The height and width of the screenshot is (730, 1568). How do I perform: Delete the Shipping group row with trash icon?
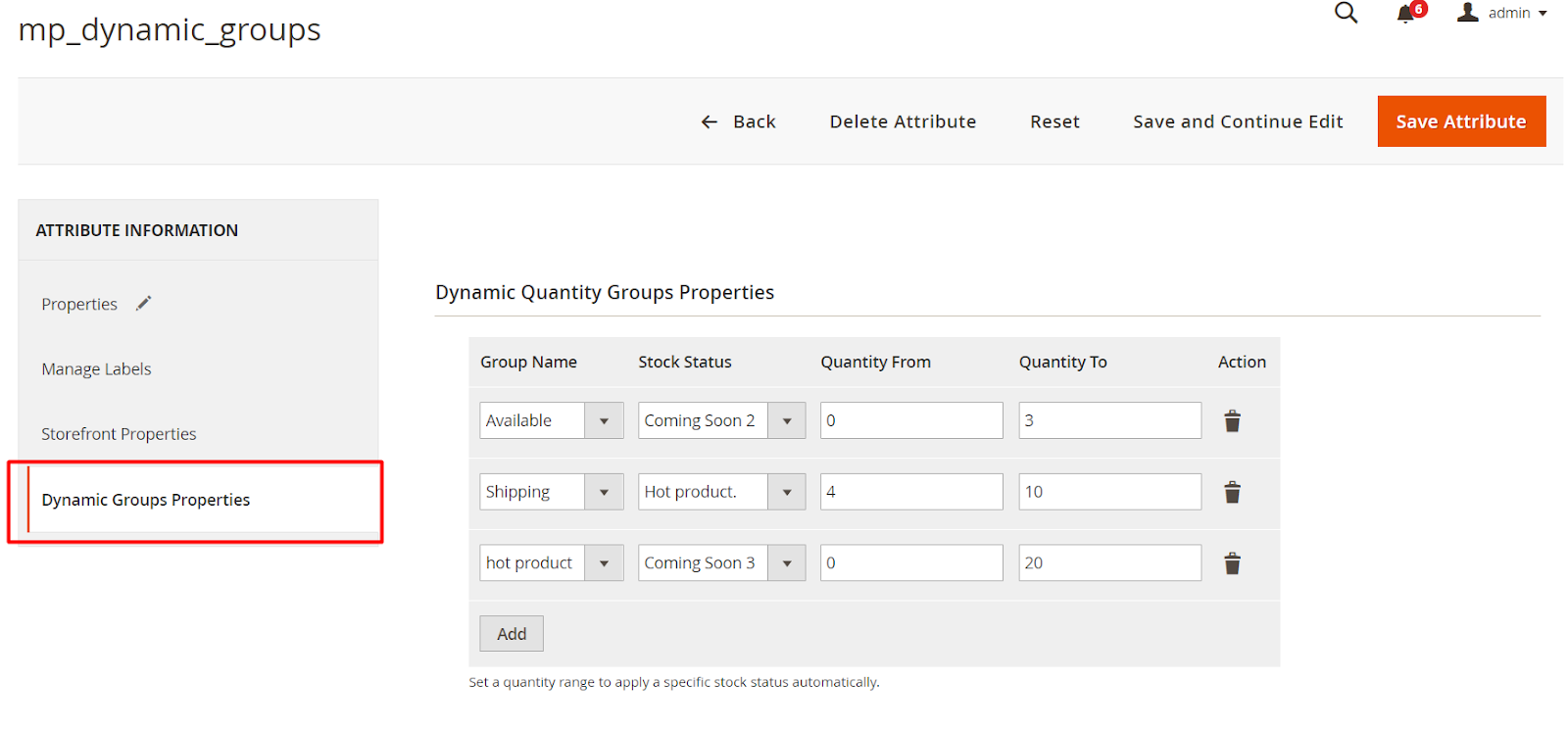(1232, 492)
